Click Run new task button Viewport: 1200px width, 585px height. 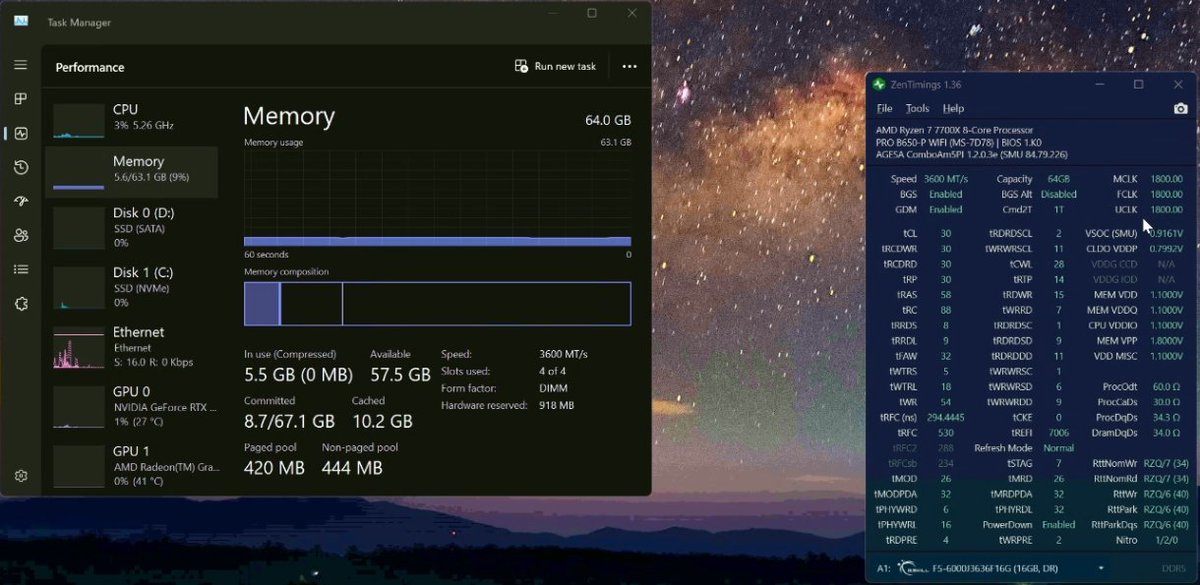(555, 66)
